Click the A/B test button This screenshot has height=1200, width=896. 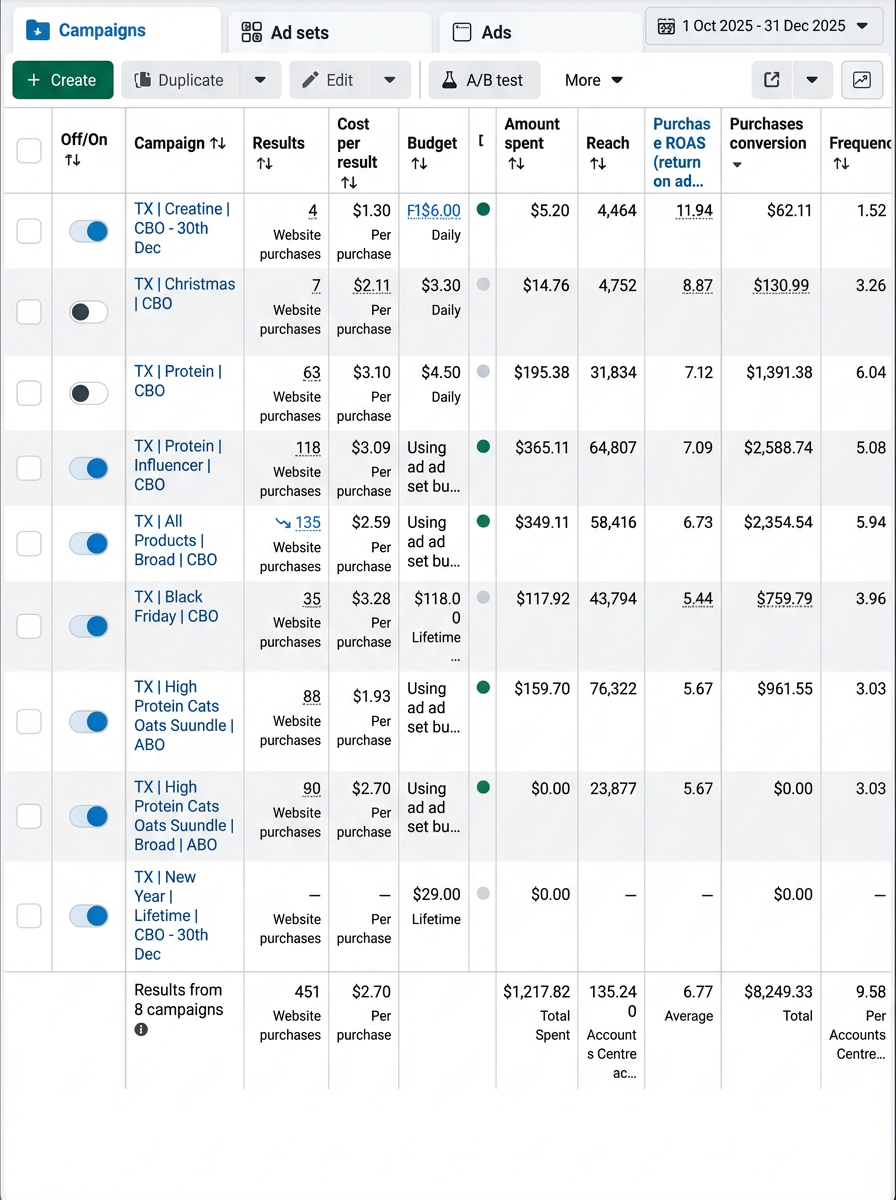(x=484, y=80)
